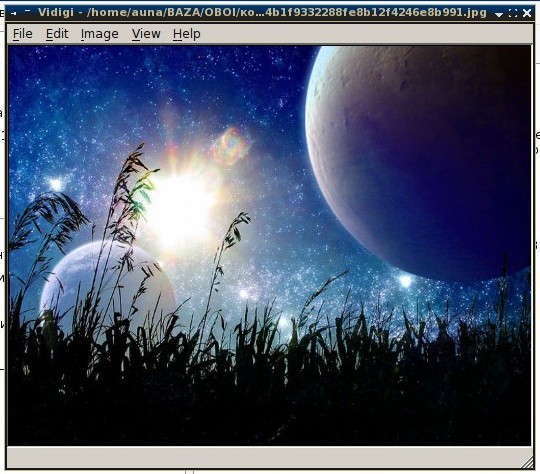Click the window menu icon in title bar
The width and height of the screenshot is (540, 474).
pos(14,13)
